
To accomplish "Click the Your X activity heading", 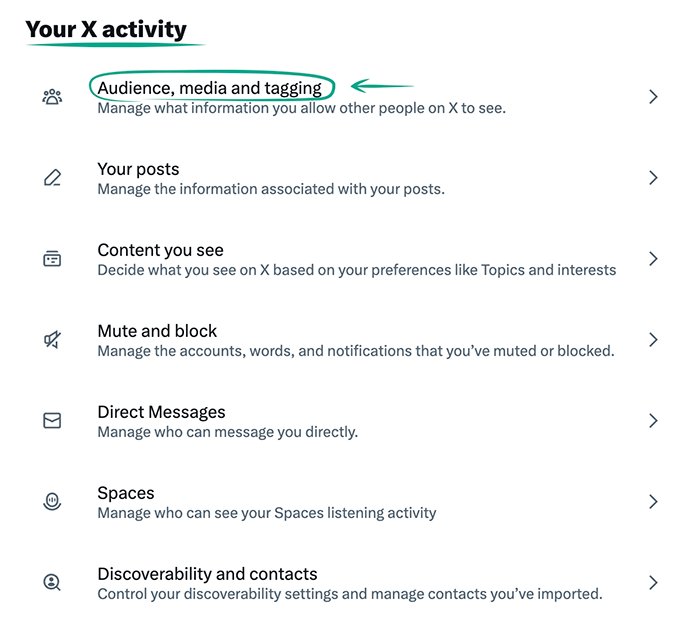I will (106, 29).
